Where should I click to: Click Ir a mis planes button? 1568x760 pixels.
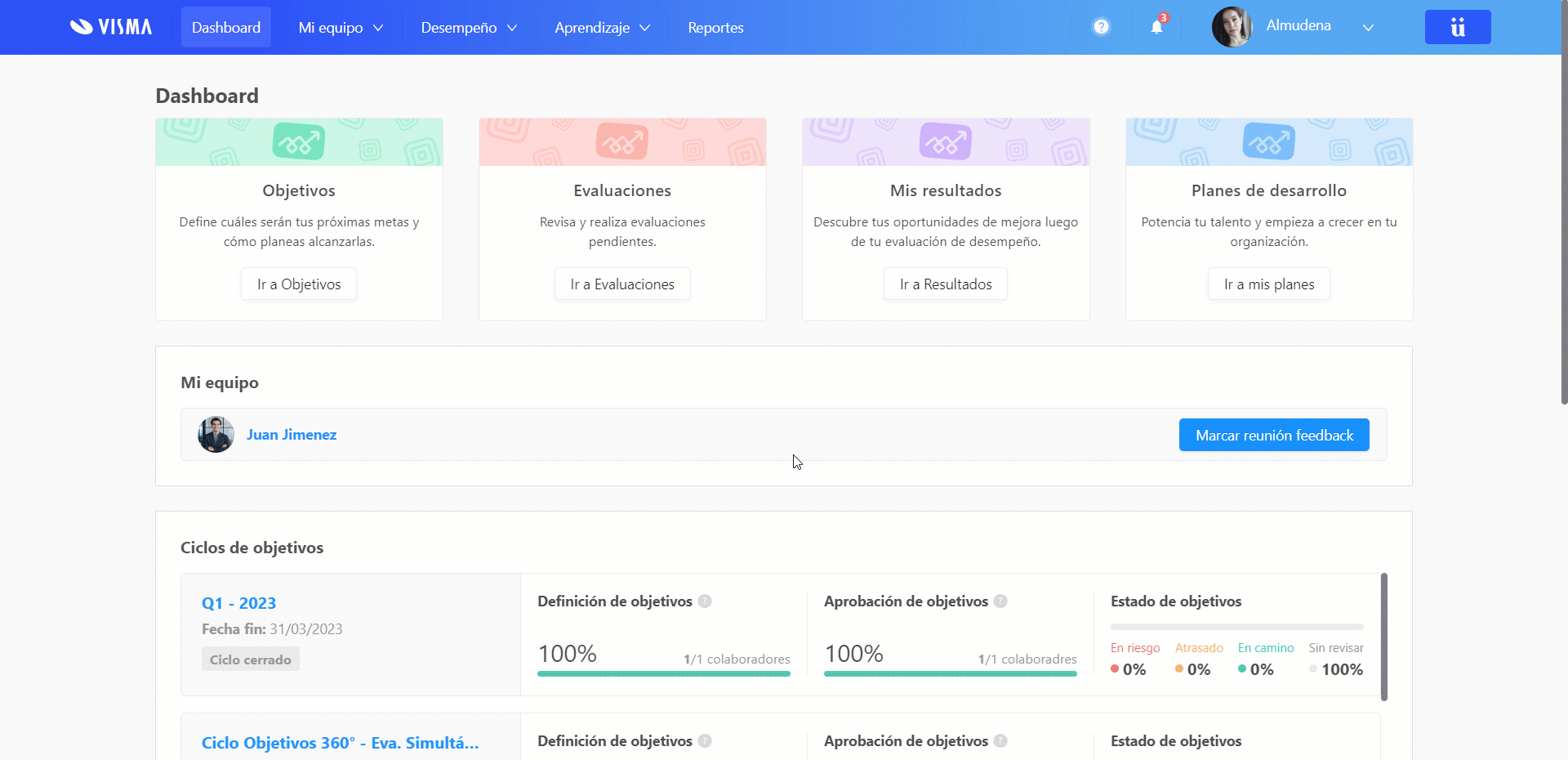point(1269,284)
